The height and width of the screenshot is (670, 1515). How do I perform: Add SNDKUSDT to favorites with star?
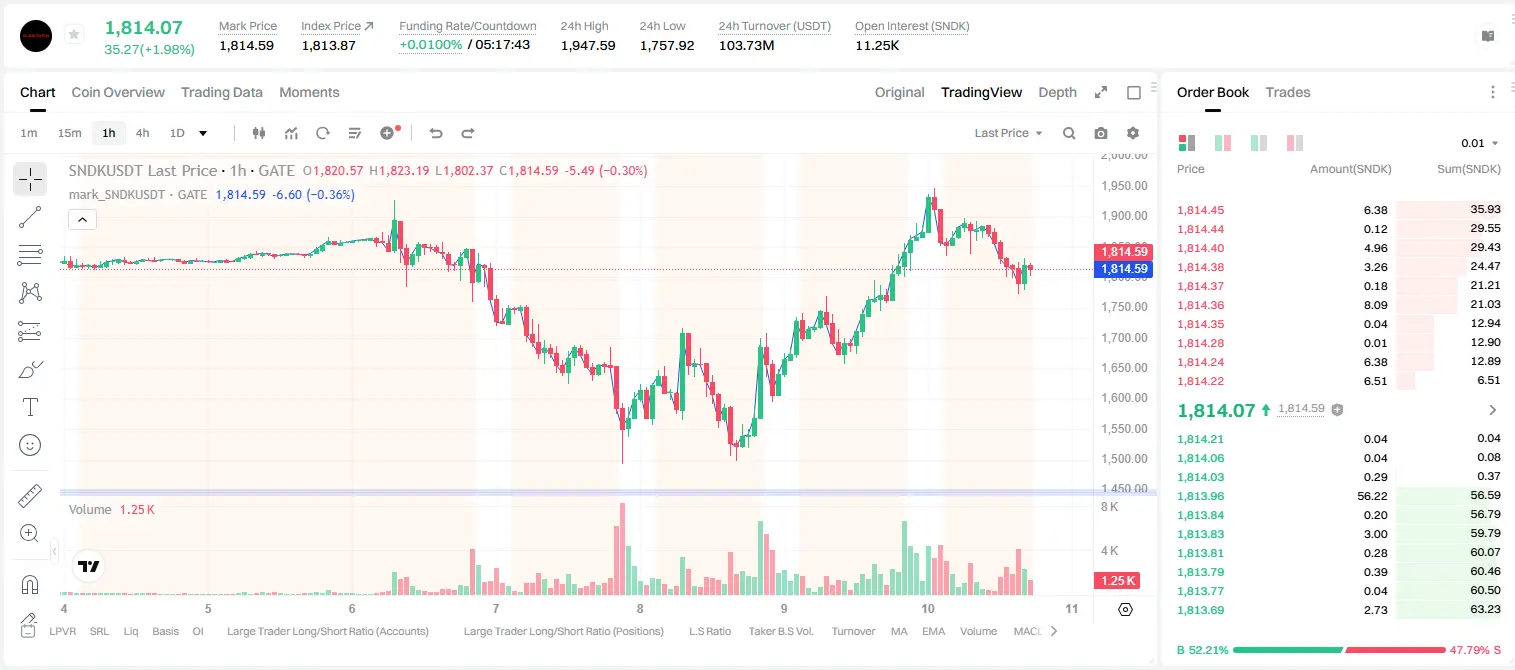tap(73, 35)
